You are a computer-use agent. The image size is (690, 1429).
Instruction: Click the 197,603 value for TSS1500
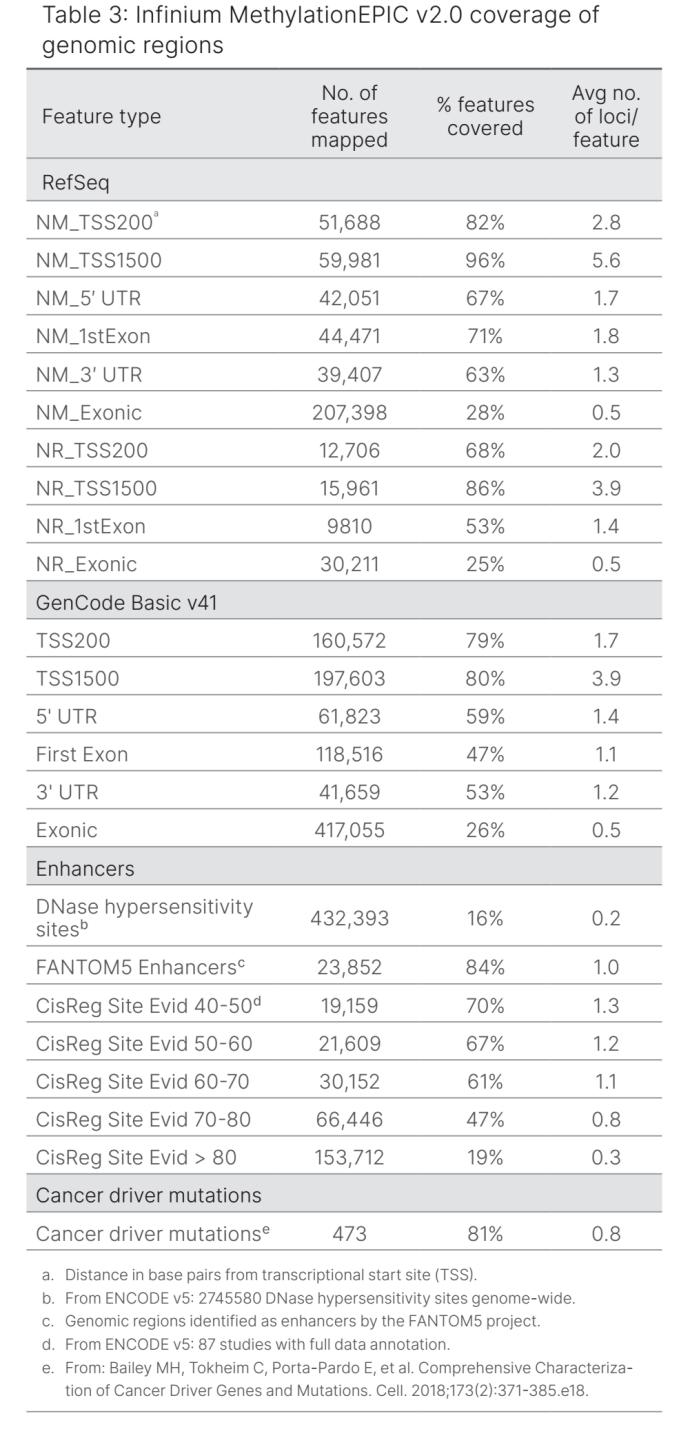click(349, 678)
